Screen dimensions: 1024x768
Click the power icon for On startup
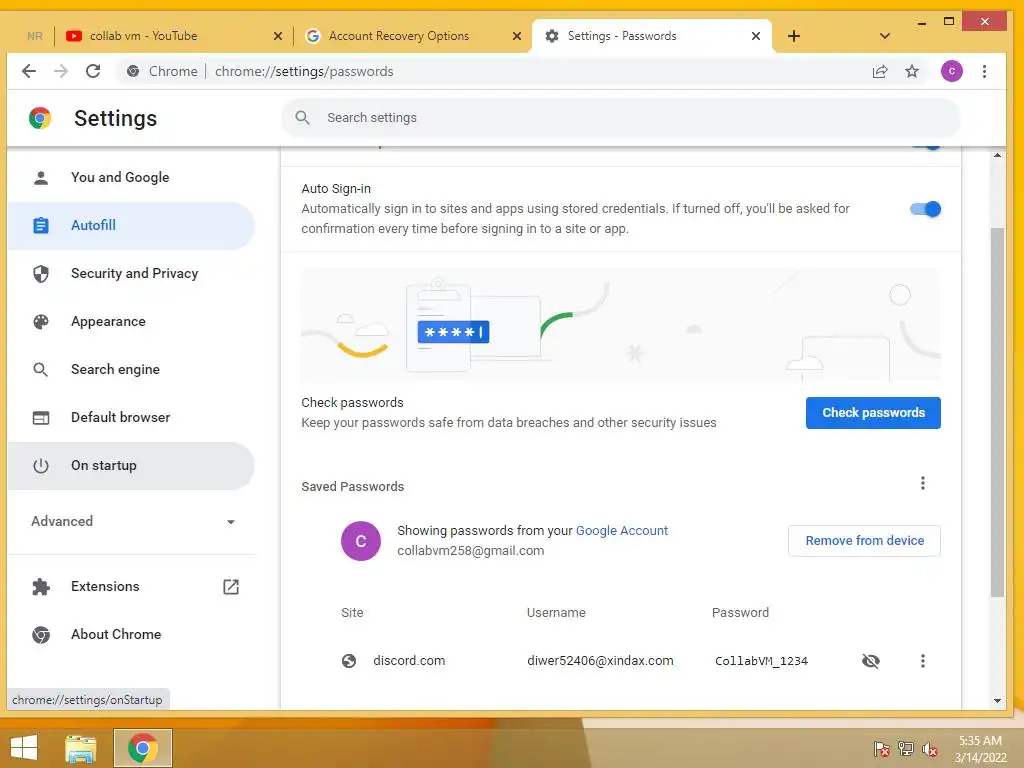(40, 466)
